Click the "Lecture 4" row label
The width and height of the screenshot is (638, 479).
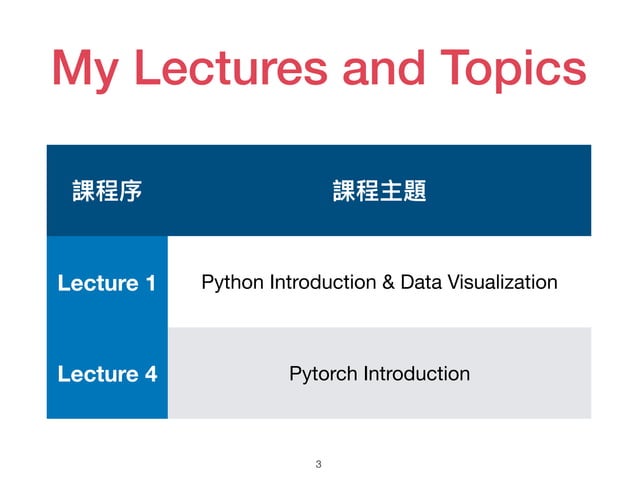pyautogui.click(x=107, y=374)
